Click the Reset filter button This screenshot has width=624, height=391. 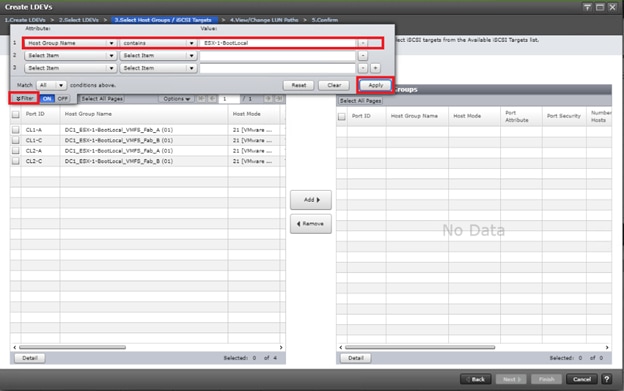point(298,85)
